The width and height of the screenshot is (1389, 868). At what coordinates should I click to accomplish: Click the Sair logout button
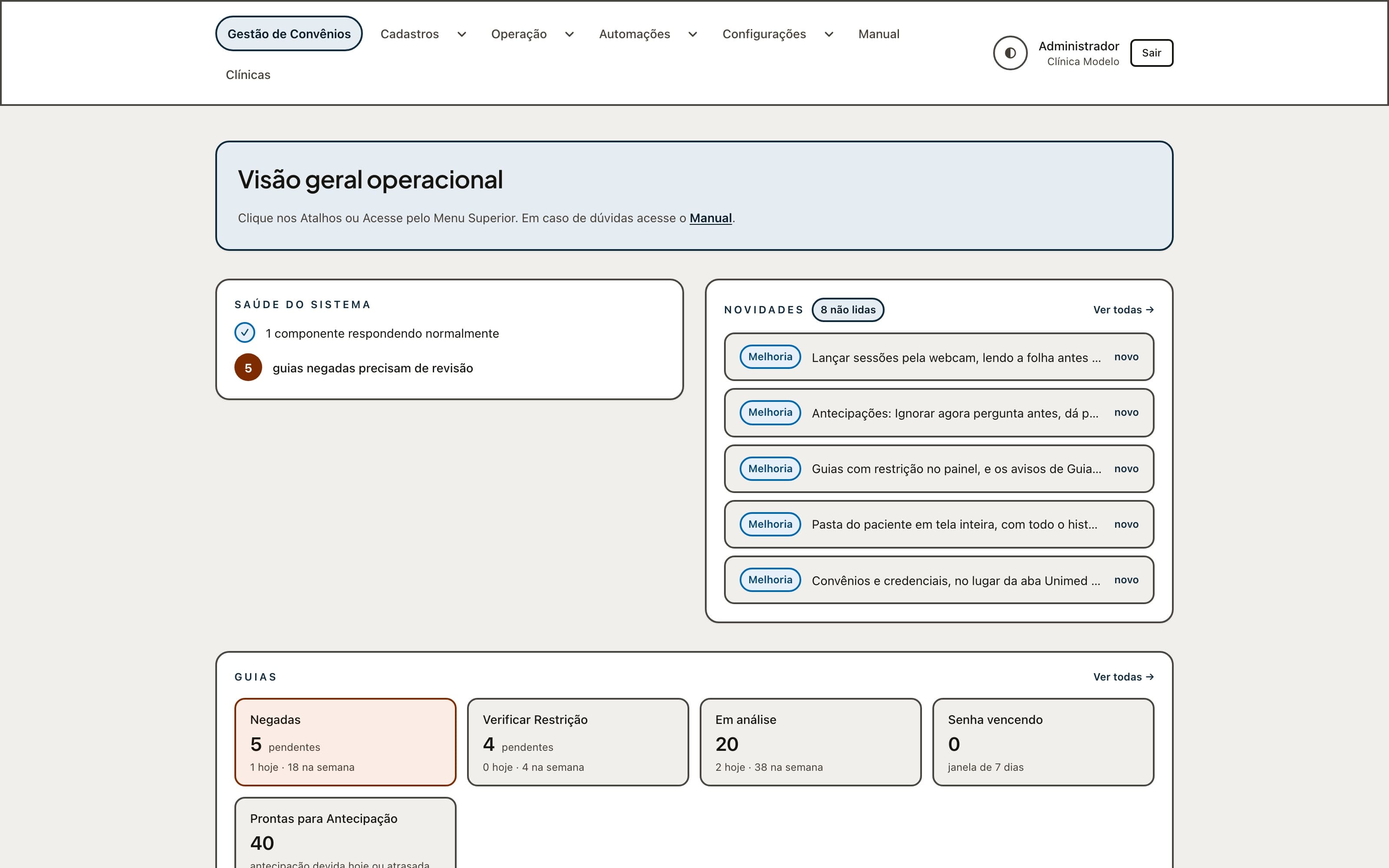tap(1152, 53)
